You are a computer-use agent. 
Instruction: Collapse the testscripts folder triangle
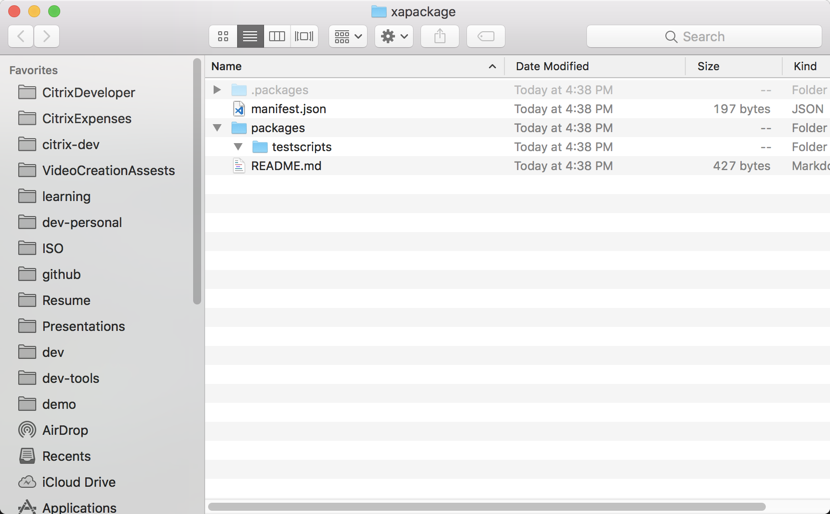tap(238, 147)
